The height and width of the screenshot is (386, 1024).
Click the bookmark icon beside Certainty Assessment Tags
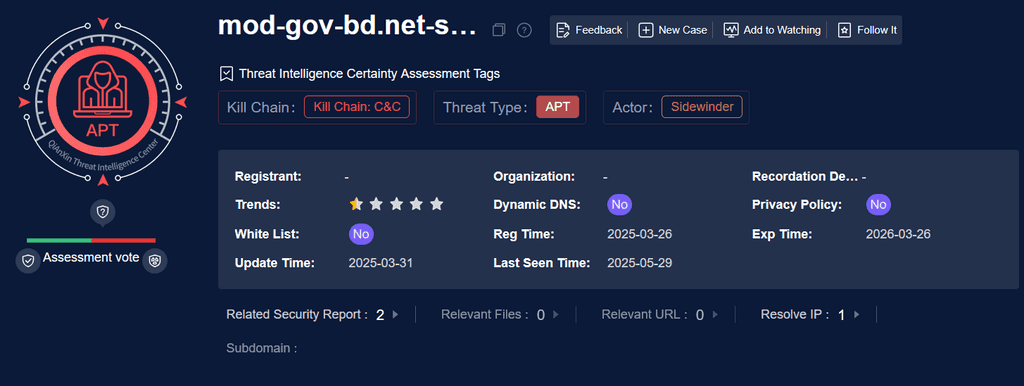pos(226,74)
